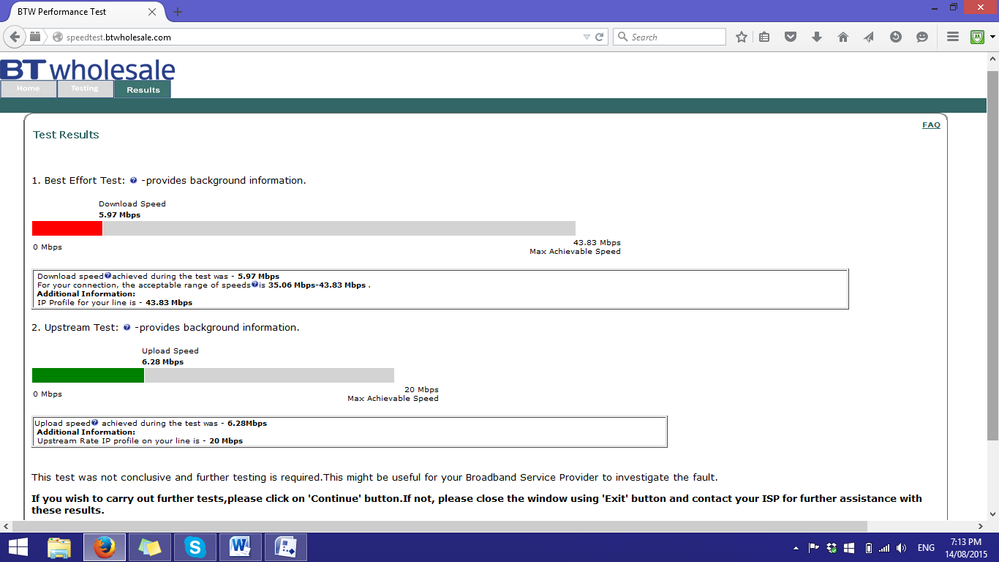This screenshot has width=999, height=562.
Task: Click help icon after 'range of speeds'
Action: tap(254, 285)
